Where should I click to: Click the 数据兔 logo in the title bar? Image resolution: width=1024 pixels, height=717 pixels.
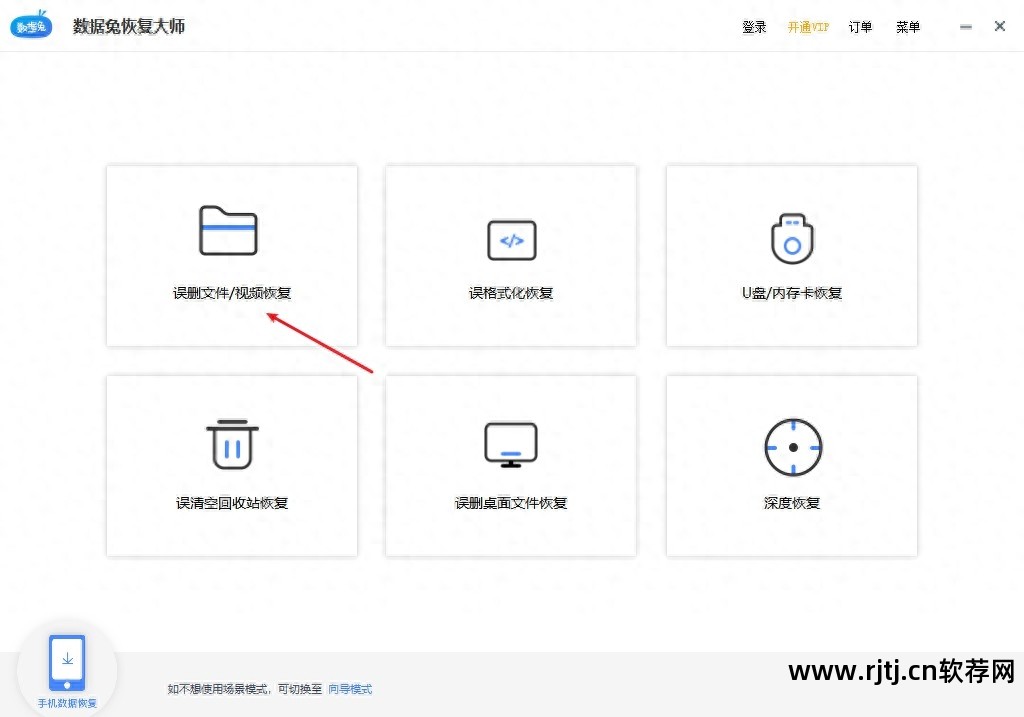30,25
